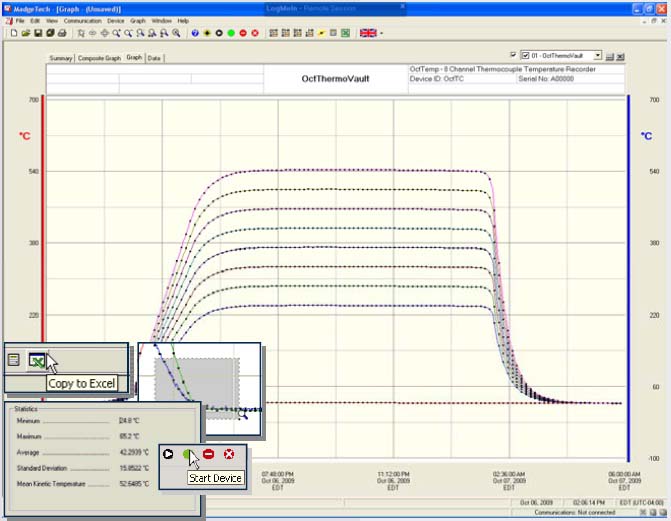Open the Communication menu
Image resolution: width=671 pixels, height=521 pixels.
(x=83, y=21)
